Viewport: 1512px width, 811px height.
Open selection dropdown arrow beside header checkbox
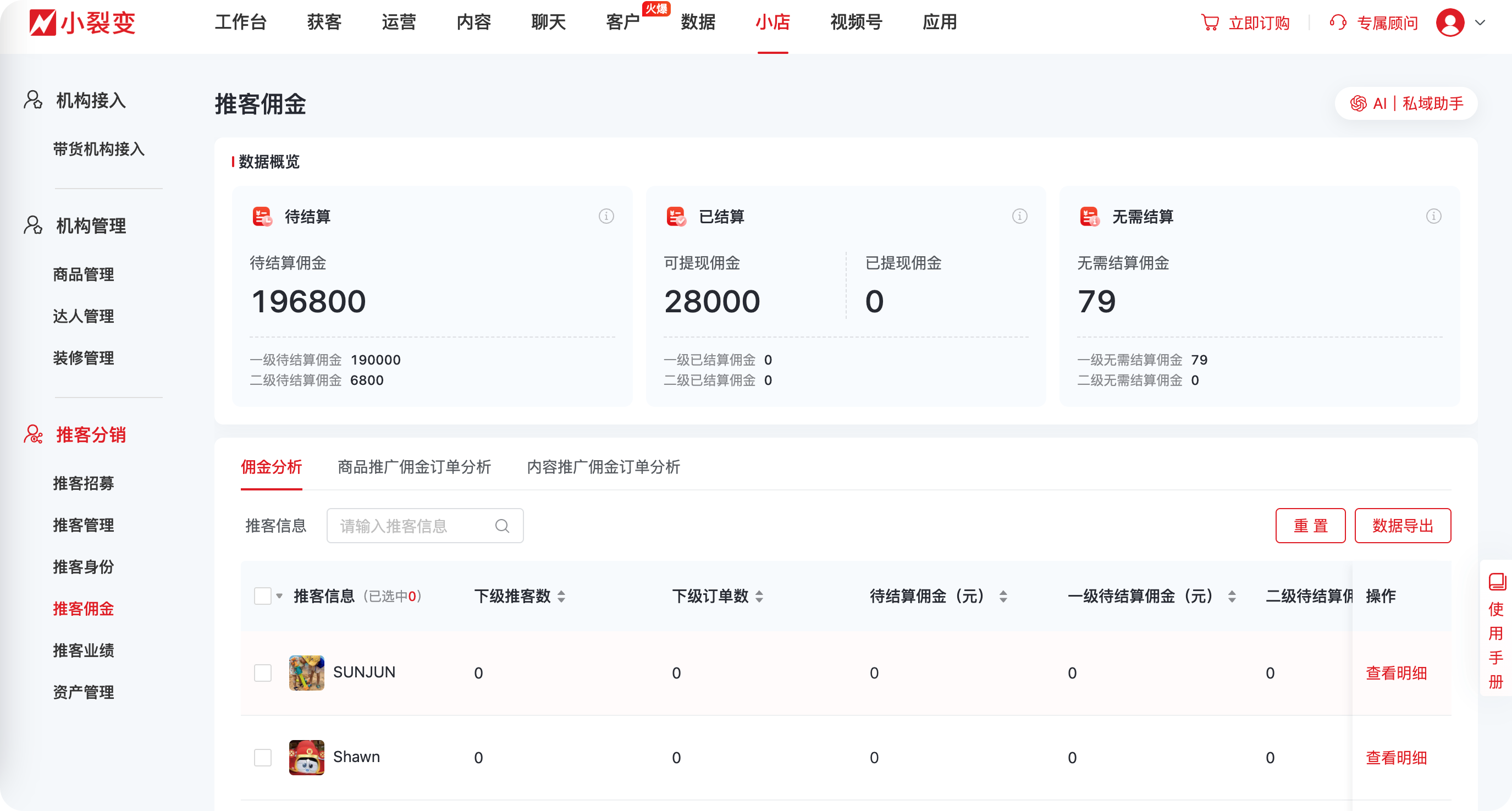click(279, 596)
